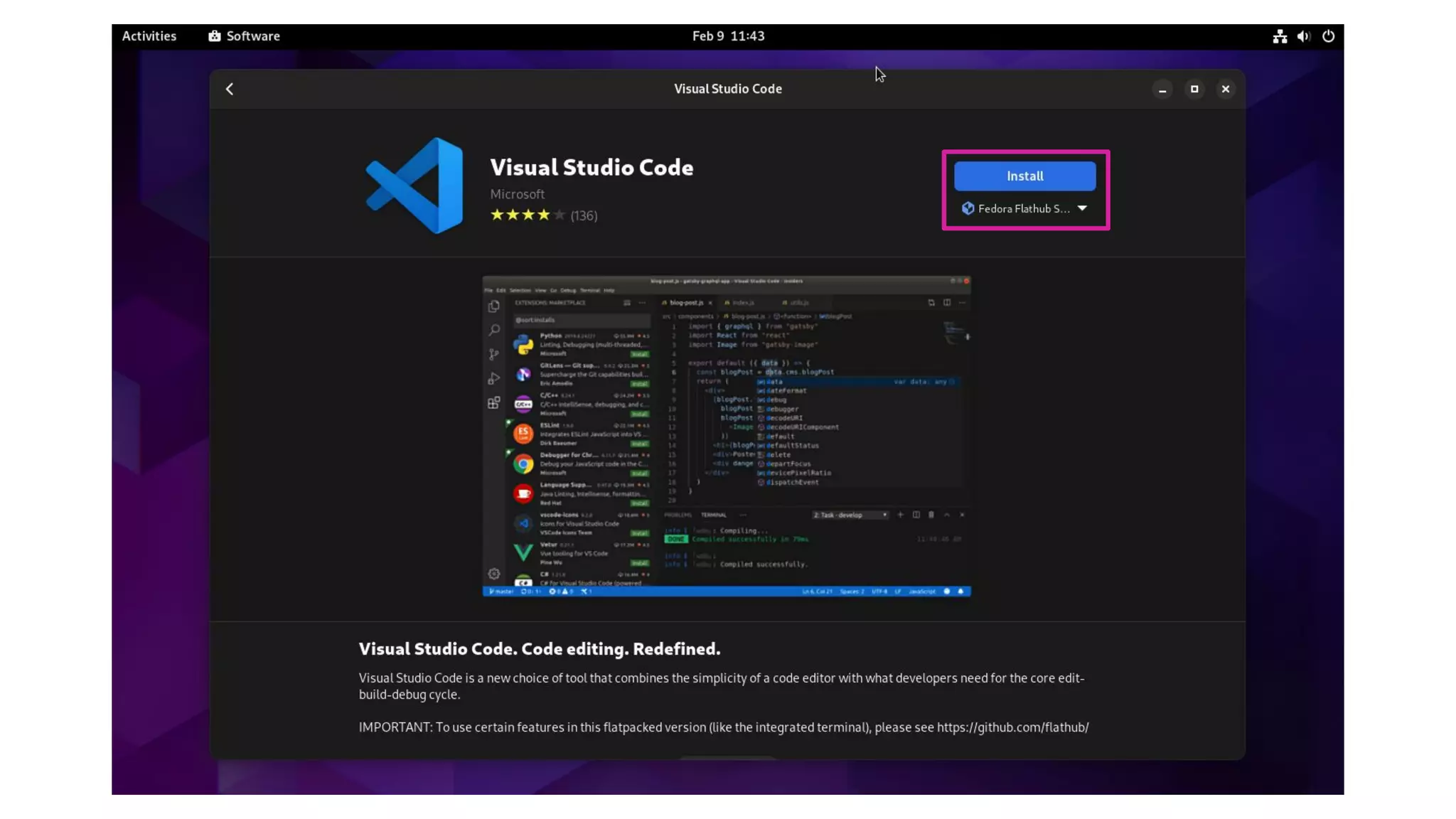
Task: Open the clock and calendar panel
Action: (x=728, y=36)
